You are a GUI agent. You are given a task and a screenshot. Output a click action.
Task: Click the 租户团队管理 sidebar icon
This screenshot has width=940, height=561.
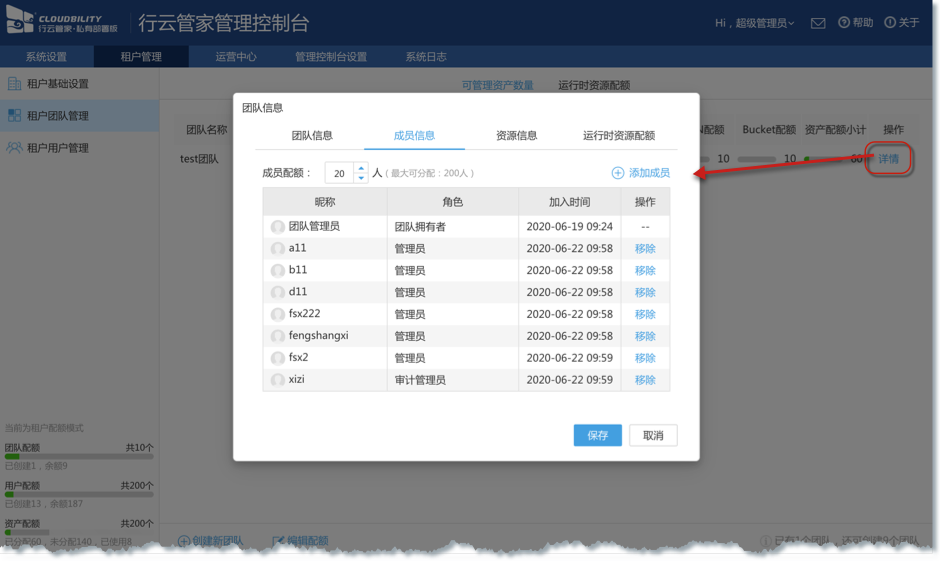click(14, 116)
